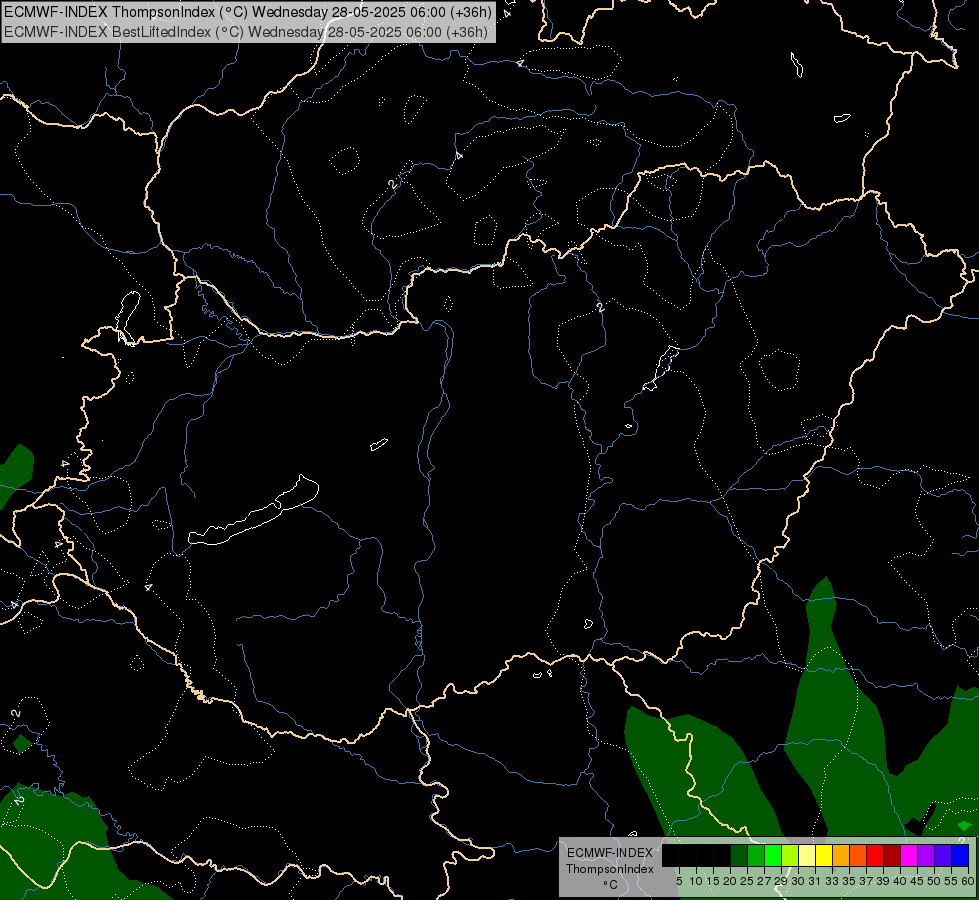Click the legend scale label 10
The height and width of the screenshot is (900, 979).
pyautogui.click(x=696, y=881)
